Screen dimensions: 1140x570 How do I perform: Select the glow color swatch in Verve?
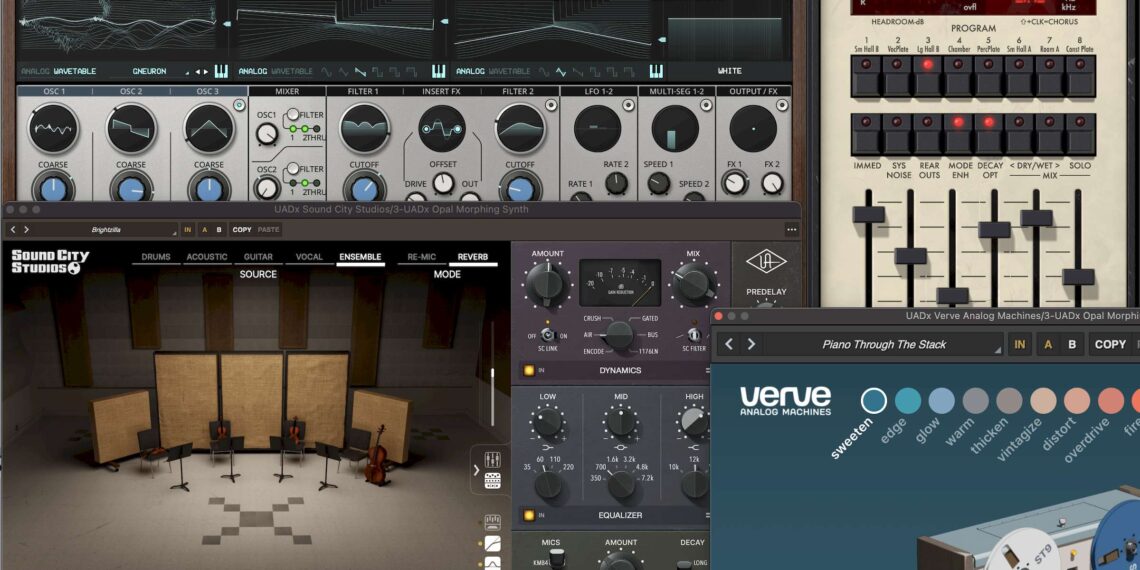click(942, 401)
